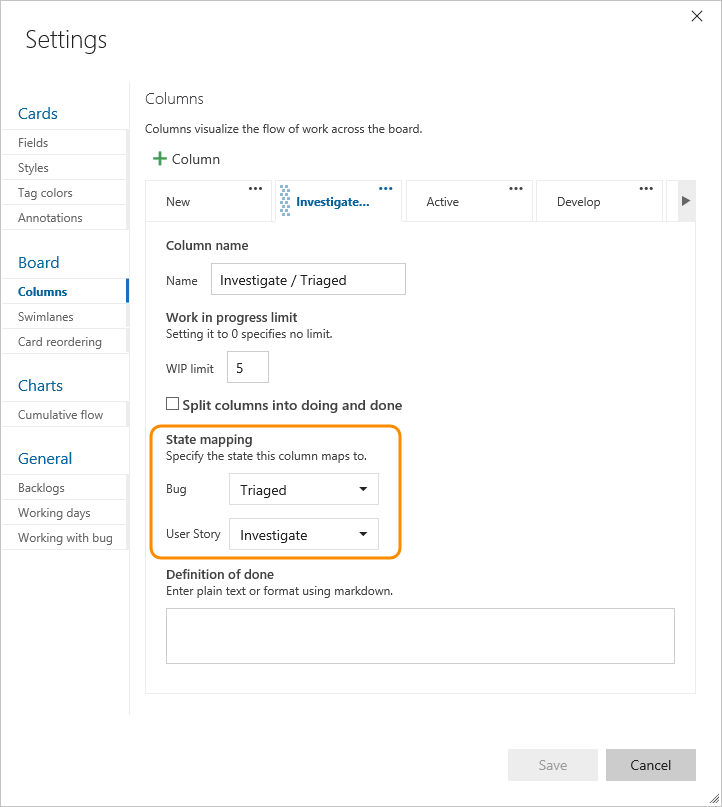
Task: Go to Tag colors settings
Action: pos(45,193)
